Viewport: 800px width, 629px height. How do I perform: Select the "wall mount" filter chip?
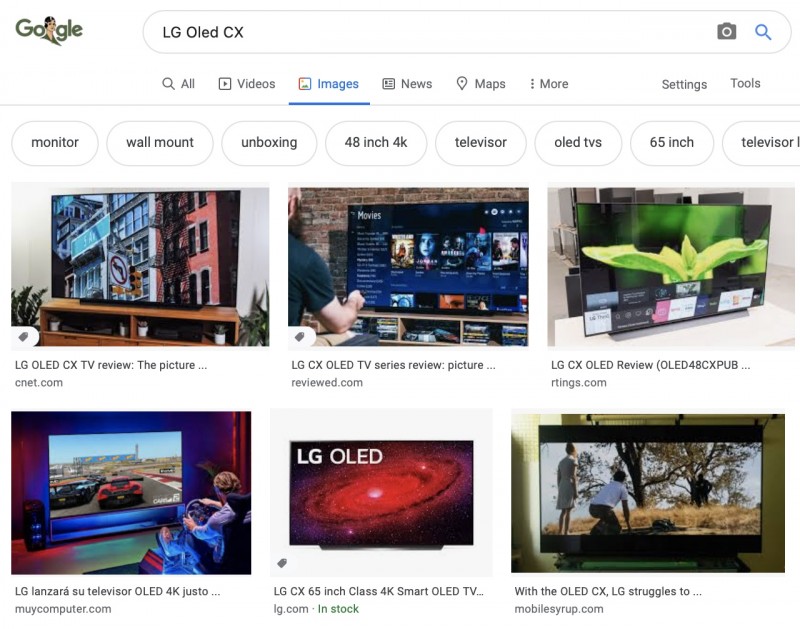[160, 143]
